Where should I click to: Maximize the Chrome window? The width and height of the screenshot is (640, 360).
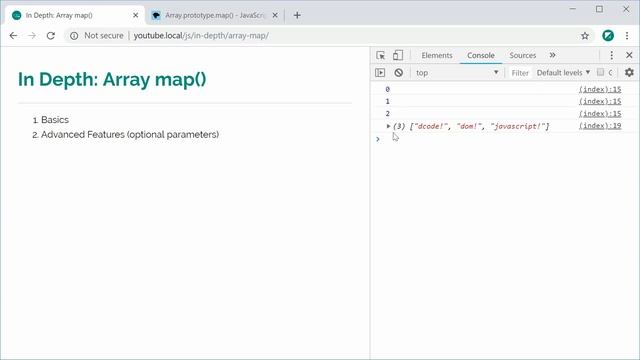pyautogui.click(x=599, y=9)
